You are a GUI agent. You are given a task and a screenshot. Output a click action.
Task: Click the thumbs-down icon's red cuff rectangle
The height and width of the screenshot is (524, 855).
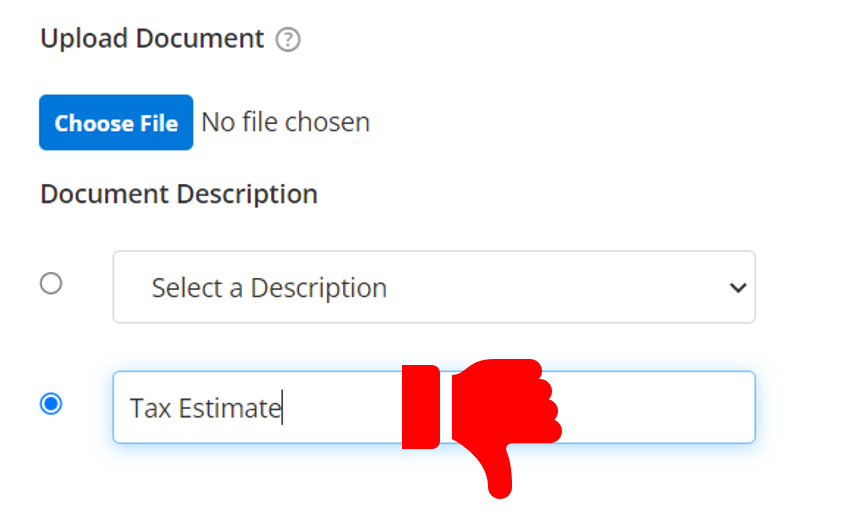[x=421, y=407]
